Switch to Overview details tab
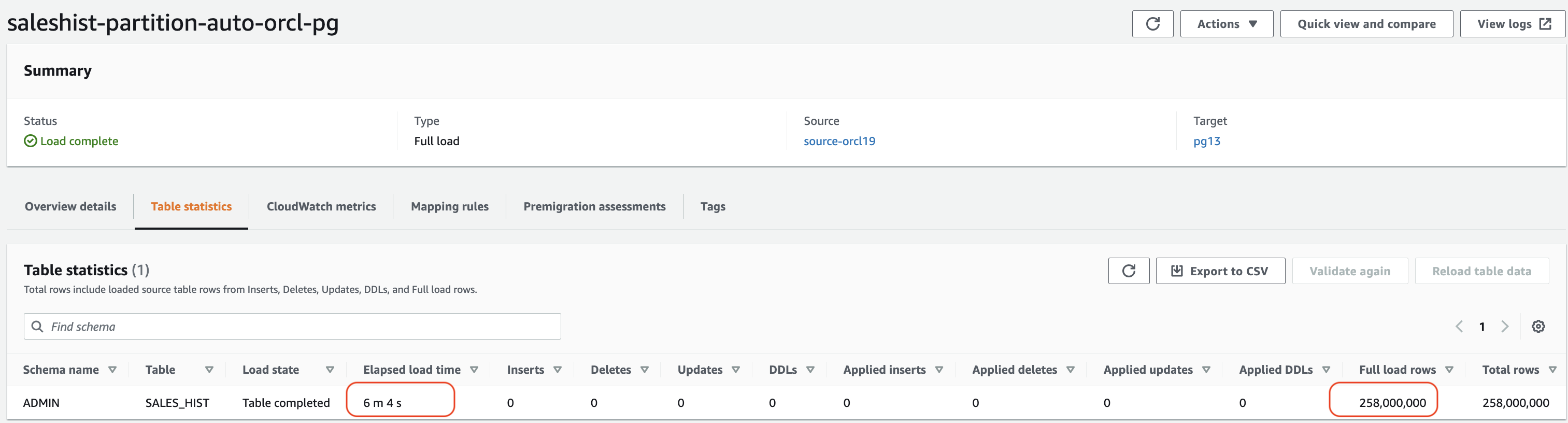Viewport: 1568px width, 423px height. point(70,206)
